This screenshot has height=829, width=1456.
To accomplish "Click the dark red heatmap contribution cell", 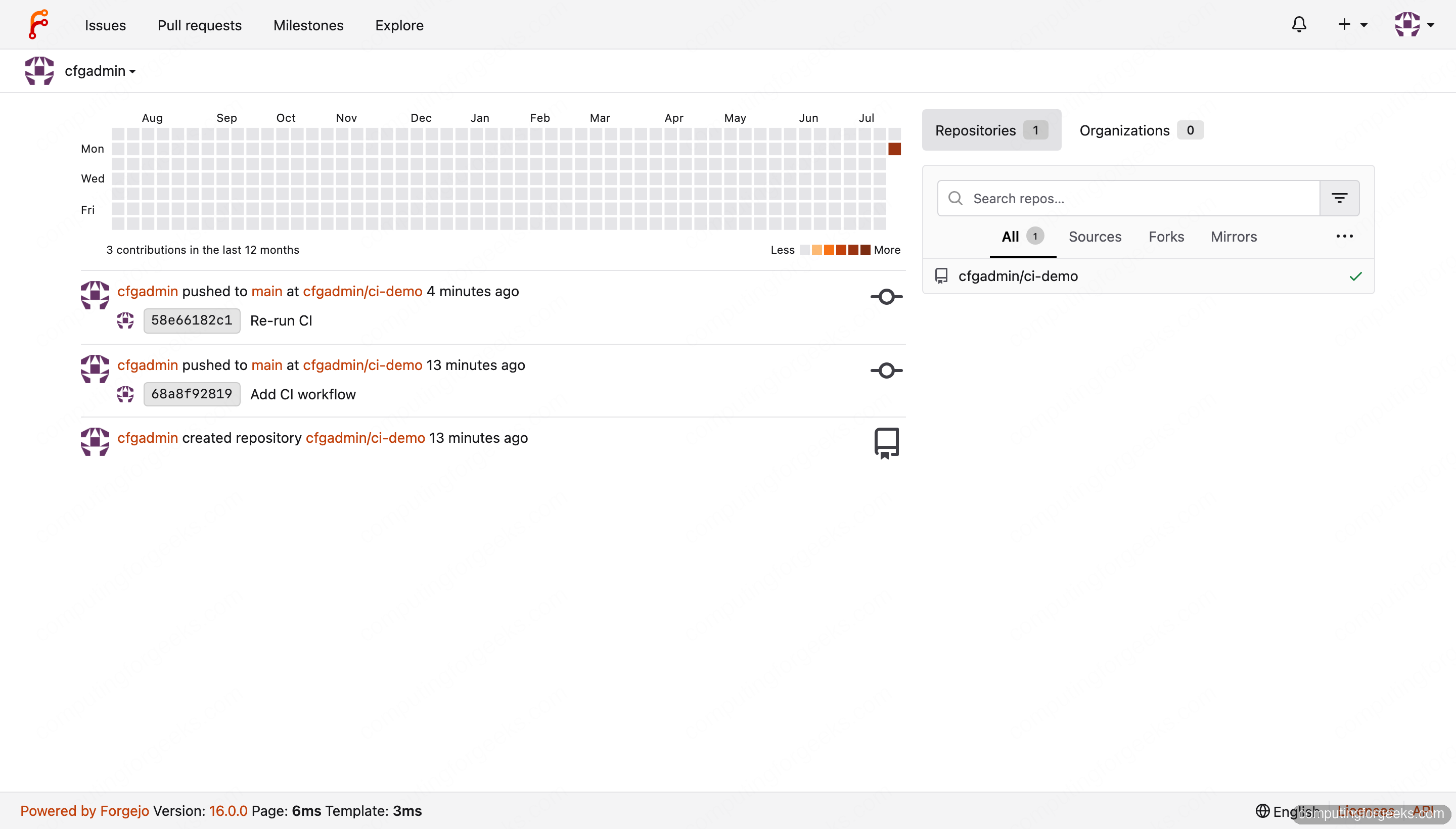I will (x=894, y=149).
